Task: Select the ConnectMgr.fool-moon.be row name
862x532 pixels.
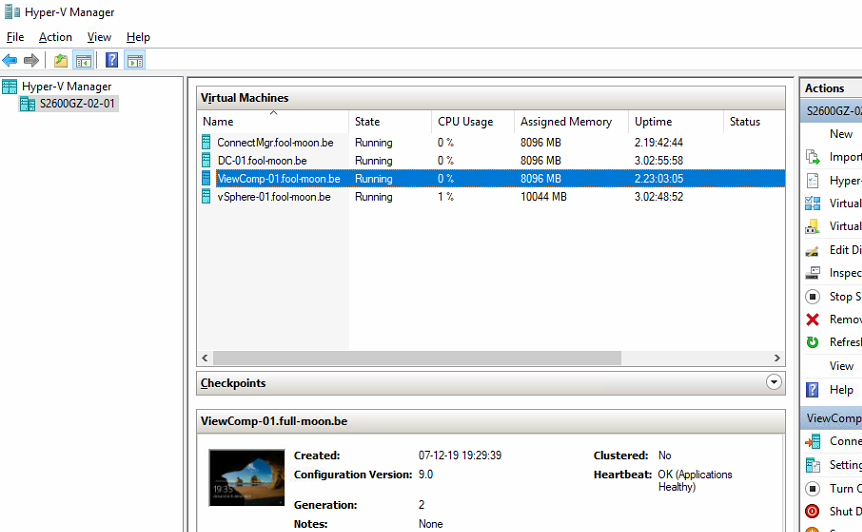Action: click(x=275, y=142)
